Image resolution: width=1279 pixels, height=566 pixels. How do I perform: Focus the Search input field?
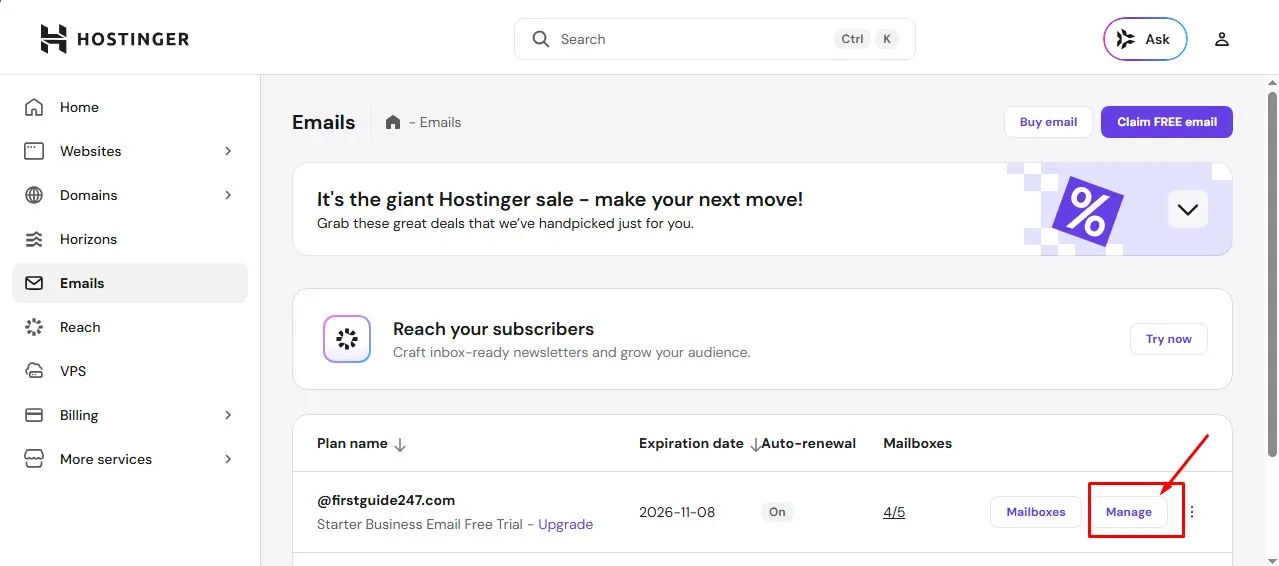click(715, 39)
